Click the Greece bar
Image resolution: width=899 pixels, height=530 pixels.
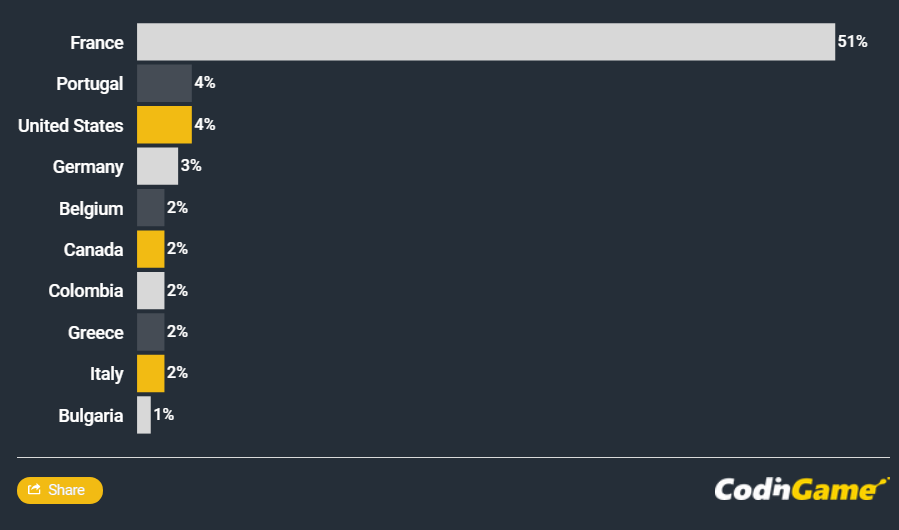[150, 332]
